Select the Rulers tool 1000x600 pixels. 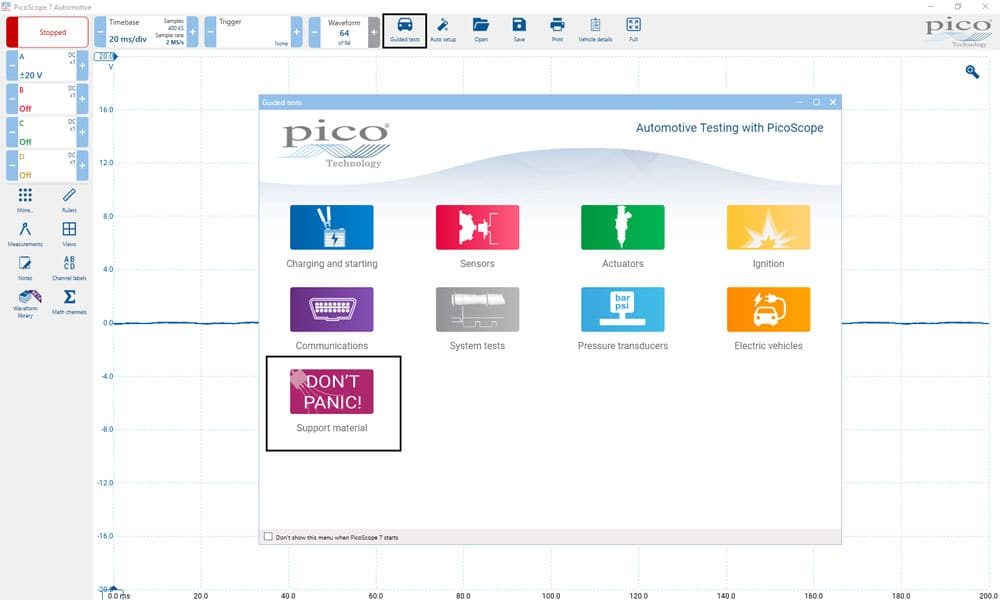(69, 200)
